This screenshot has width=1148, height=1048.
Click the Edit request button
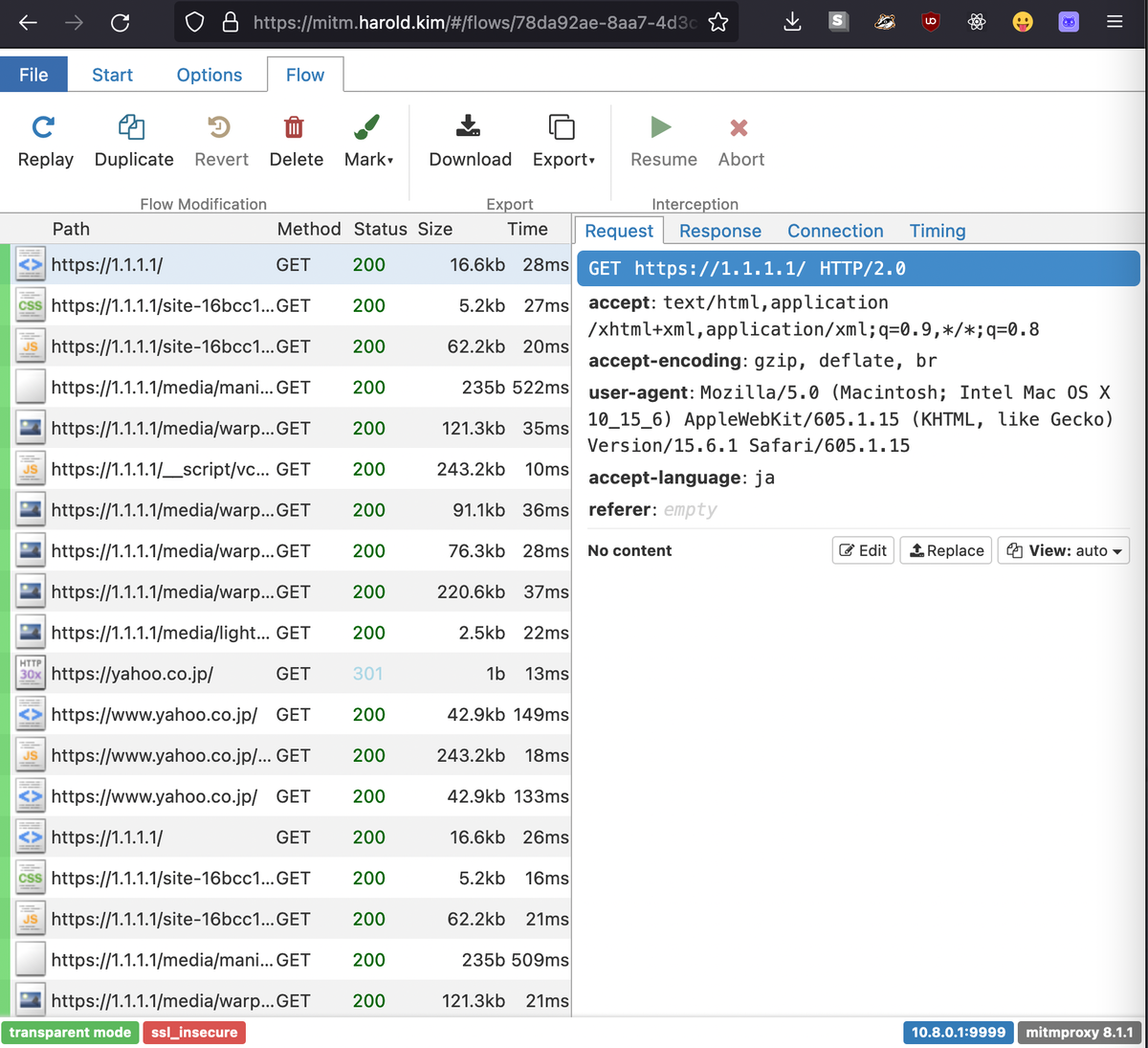click(x=863, y=550)
